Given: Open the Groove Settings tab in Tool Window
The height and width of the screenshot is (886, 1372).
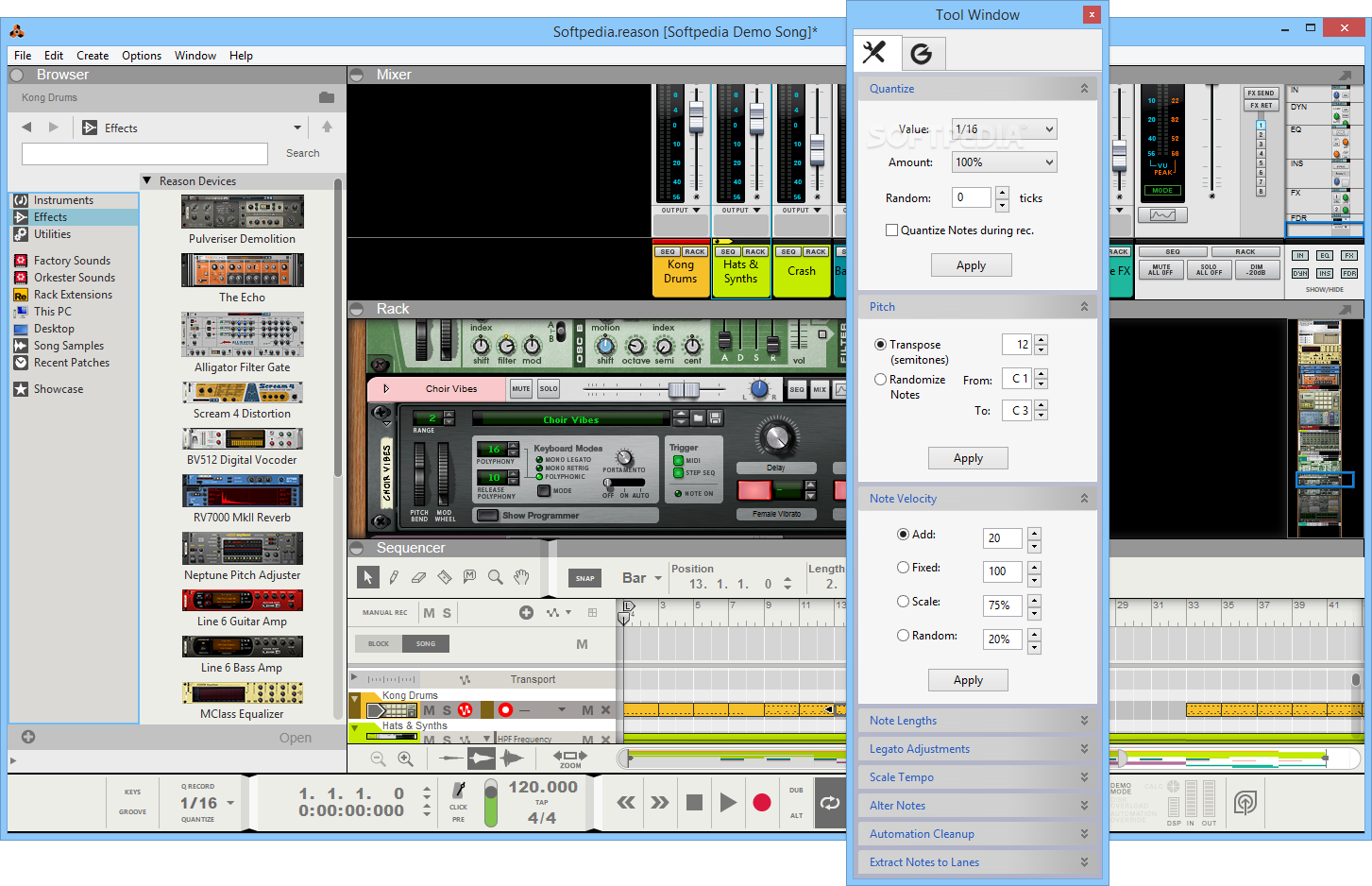Looking at the screenshot, I should pos(922,54).
